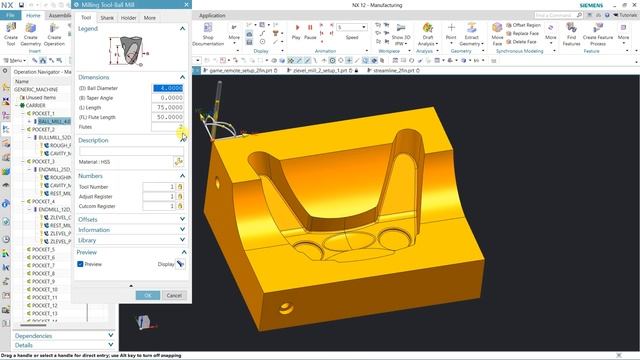Click the save icon in title bar
The width and height of the screenshot is (640, 360).
(x=21, y=5)
